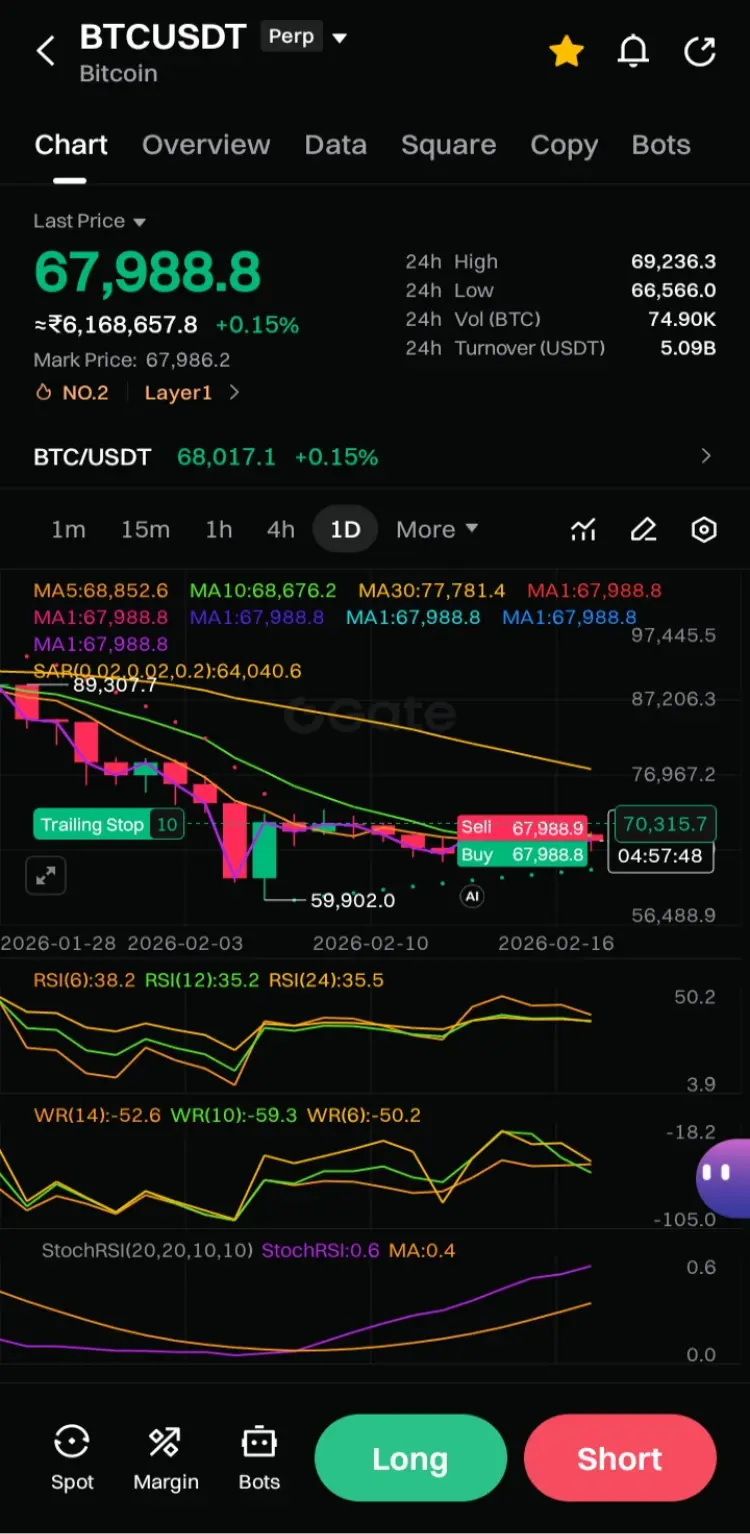The image size is (750, 1534).
Task: Go back using the top-left arrow
Action: [46, 51]
